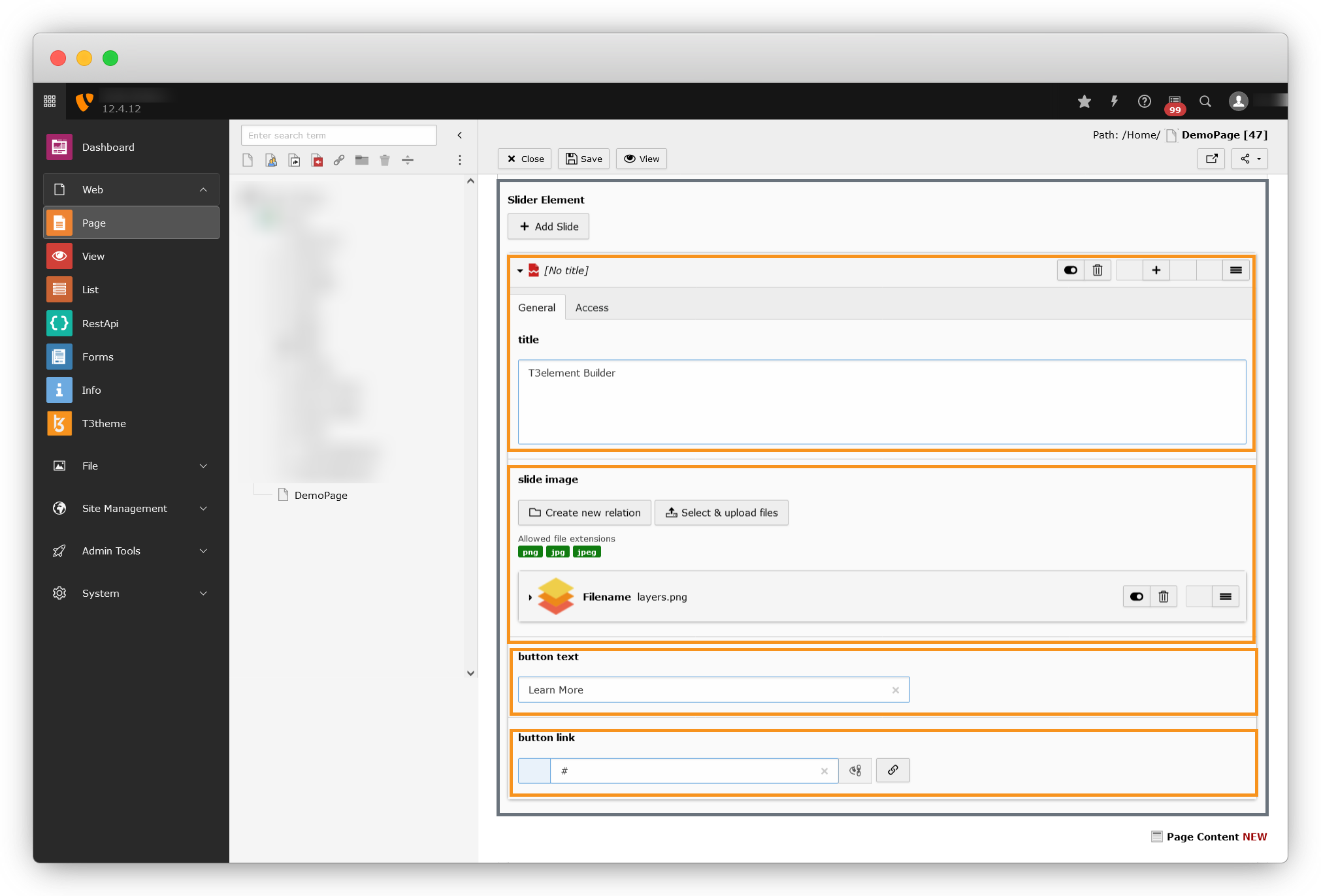The height and width of the screenshot is (896, 1321).
Task: Toggle visibility of the [No title] slide
Action: tap(1071, 270)
